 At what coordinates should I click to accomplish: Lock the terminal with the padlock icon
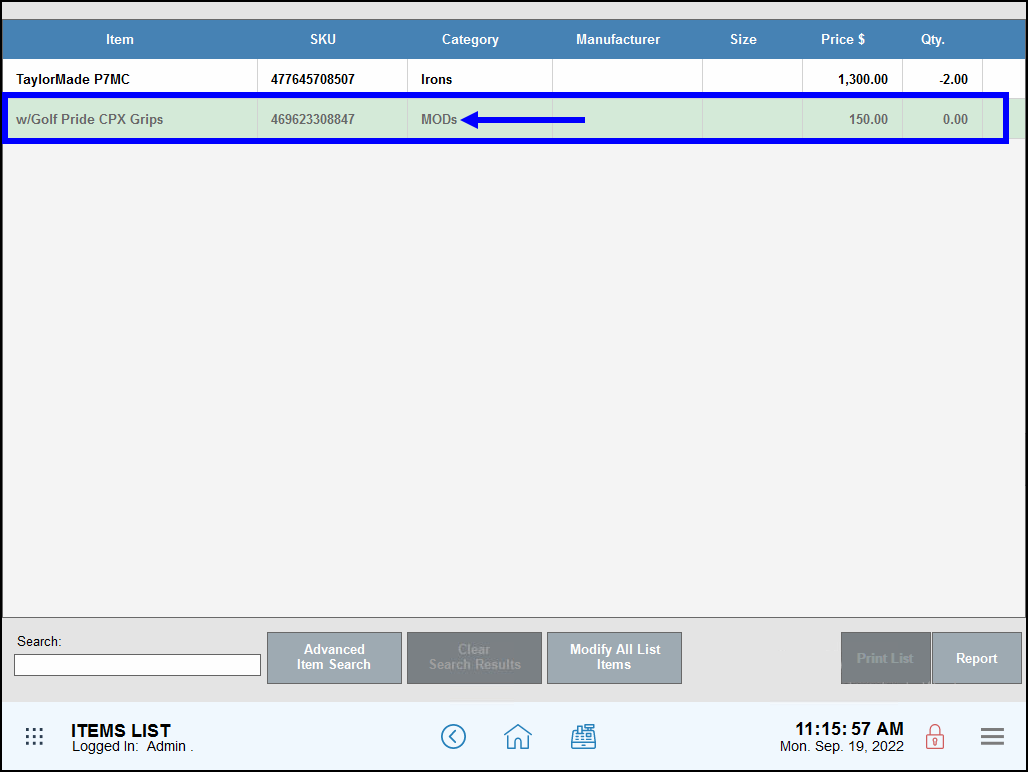click(935, 737)
